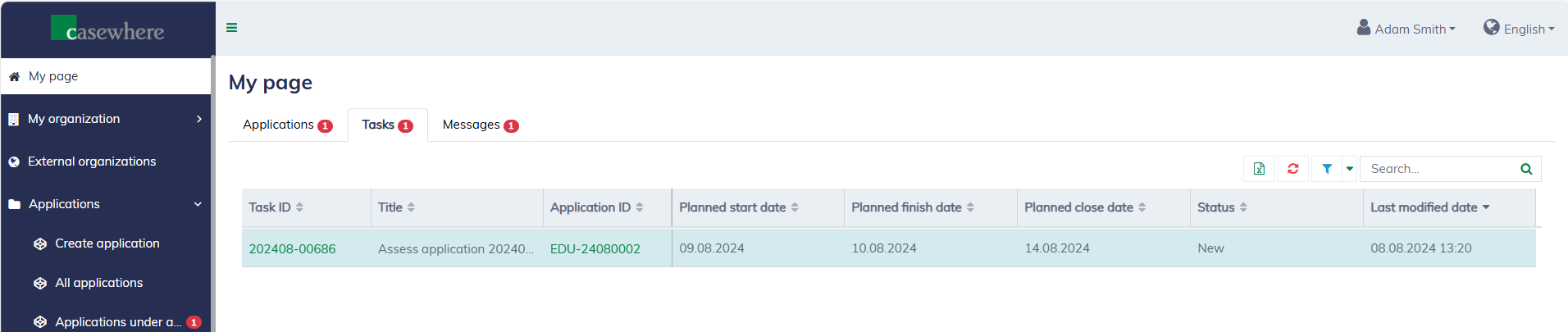Image resolution: width=1568 pixels, height=332 pixels.
Task: Expand the My organization sidebar menu
Action: [106, 119]
